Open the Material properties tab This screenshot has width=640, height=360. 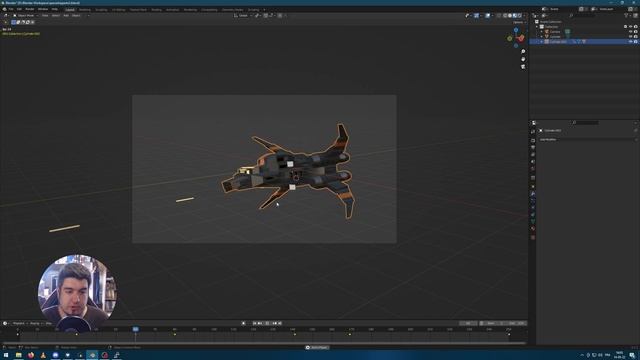533,229
